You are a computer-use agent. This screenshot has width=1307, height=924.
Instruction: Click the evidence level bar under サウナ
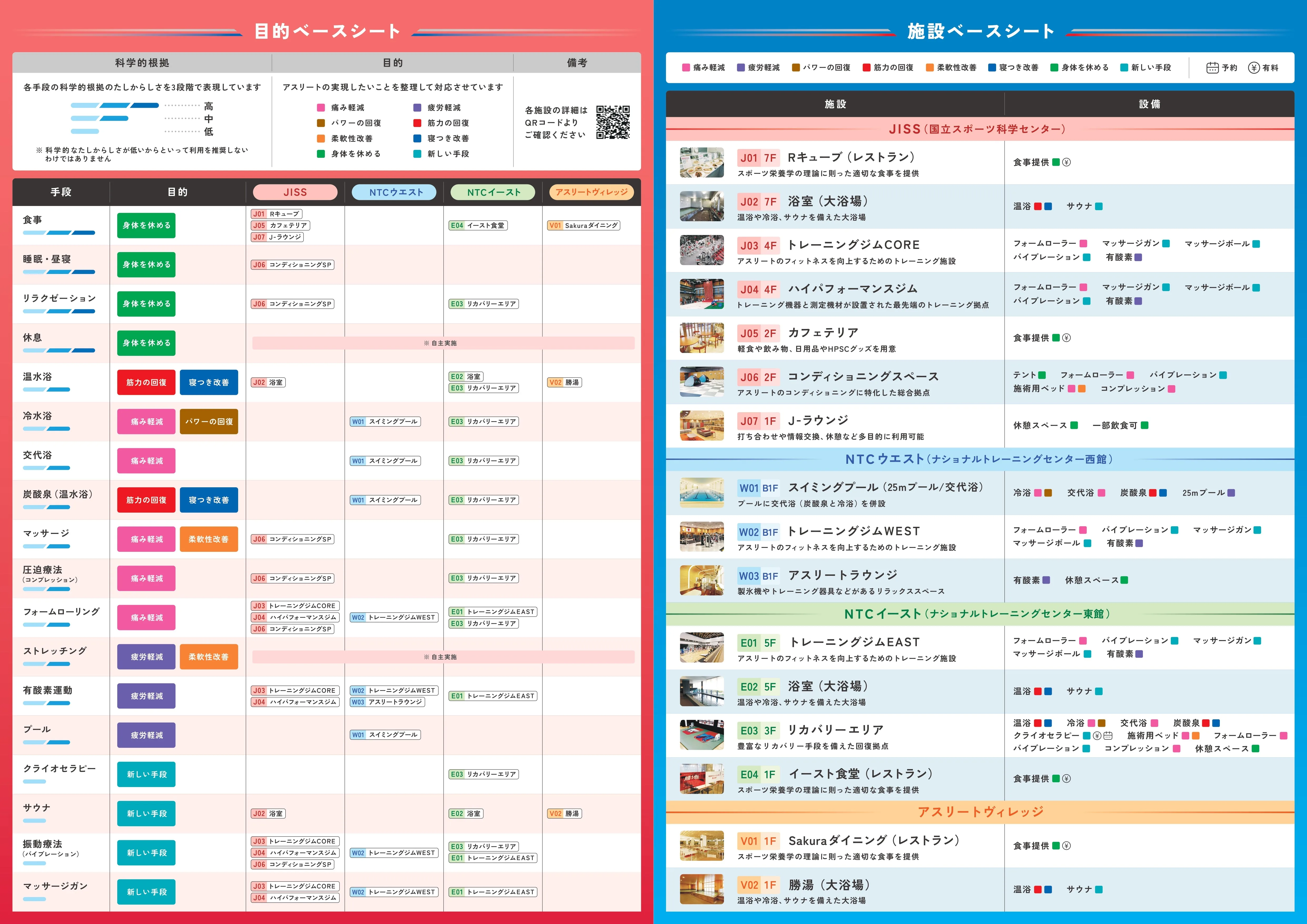tap(35, 820)
